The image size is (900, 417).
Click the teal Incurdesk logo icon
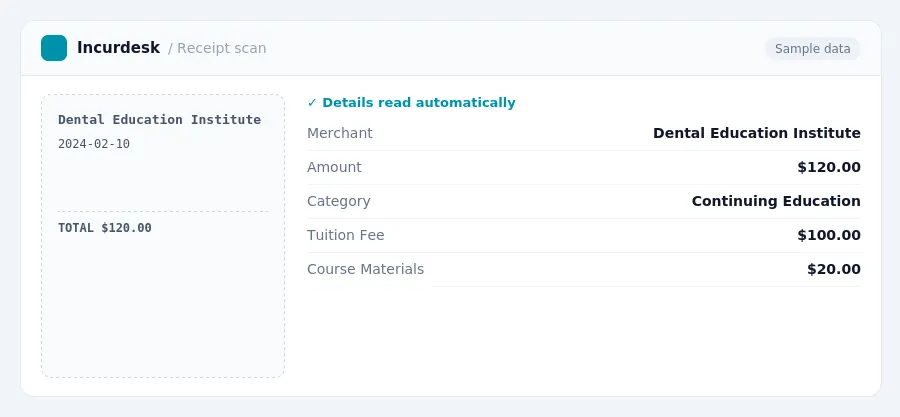tap(54, 48)
